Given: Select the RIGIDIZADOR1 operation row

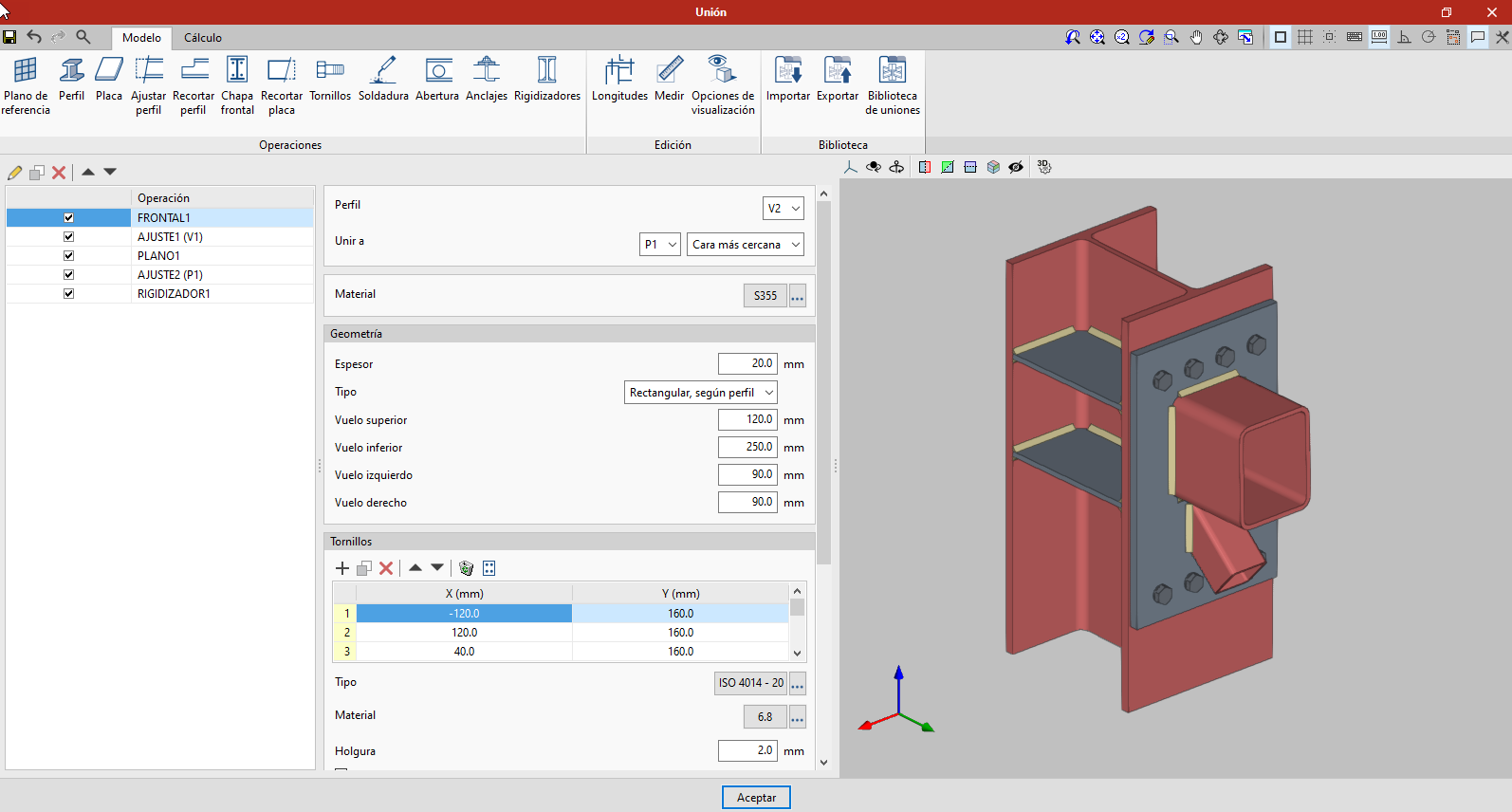Looking at the screenshot, I should point(159,294).
